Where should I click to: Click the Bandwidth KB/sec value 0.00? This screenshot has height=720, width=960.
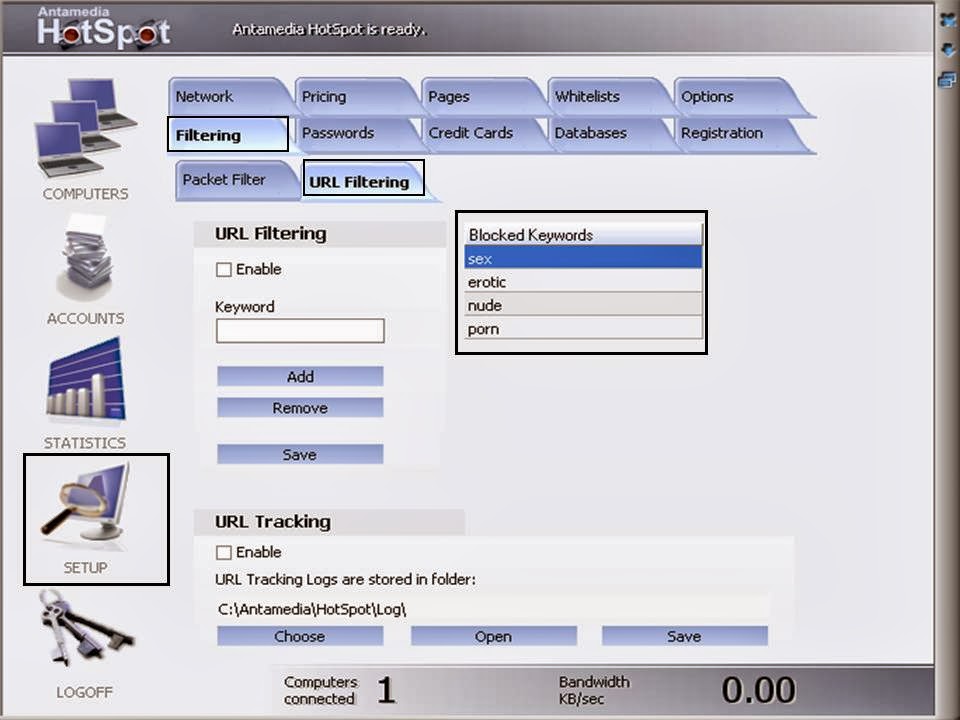click(x=758, y=690)
